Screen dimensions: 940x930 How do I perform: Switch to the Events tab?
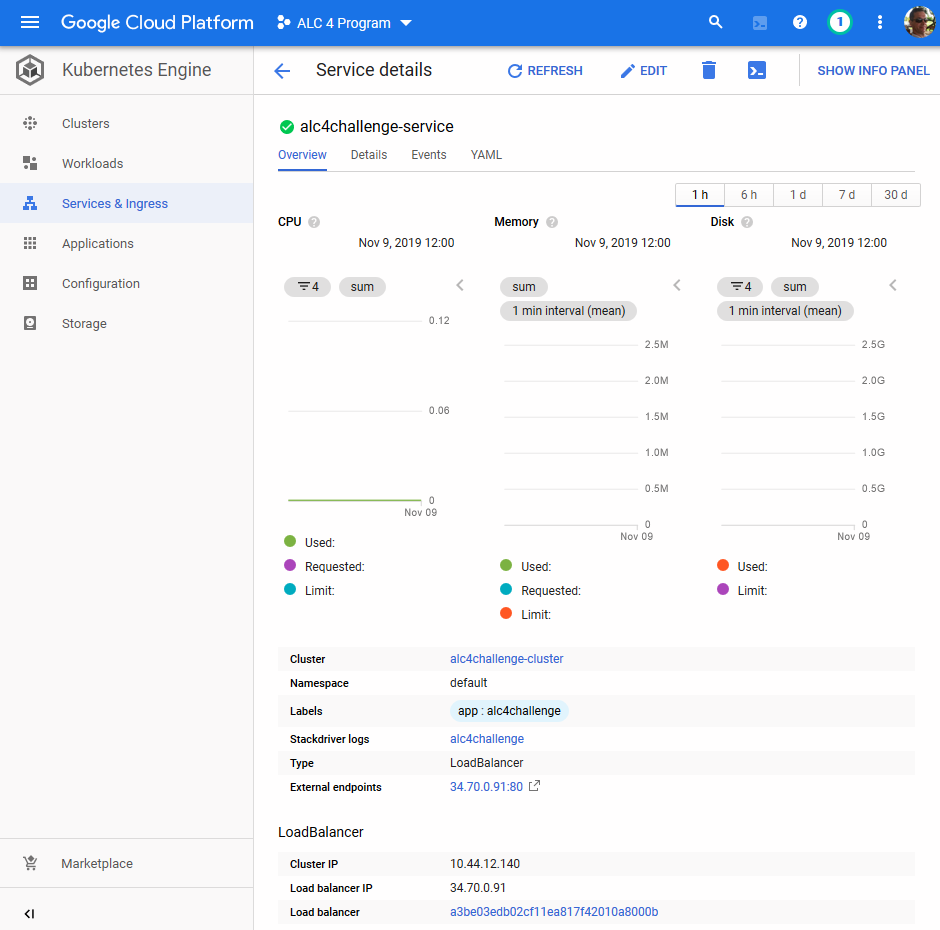[x=429, y=155]
